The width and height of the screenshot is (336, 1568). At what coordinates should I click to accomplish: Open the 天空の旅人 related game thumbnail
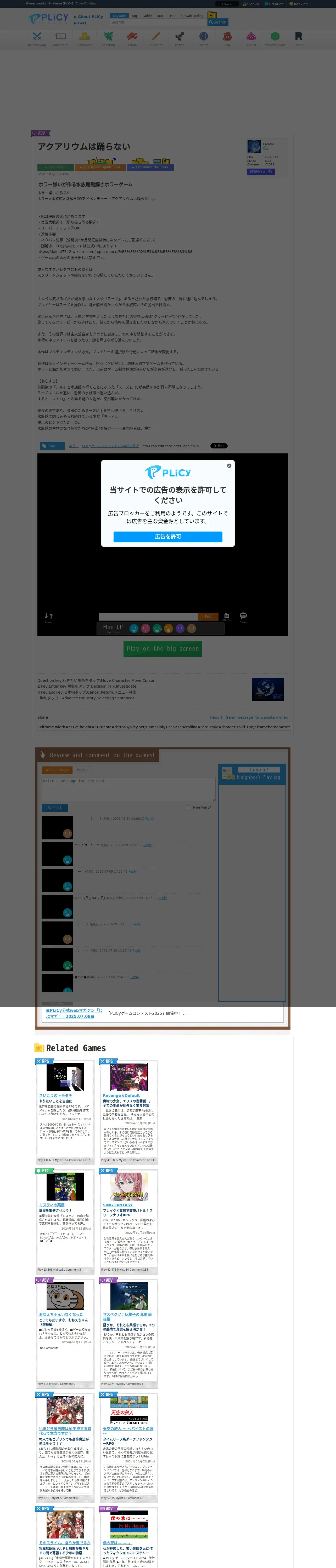click(129, 1410)
